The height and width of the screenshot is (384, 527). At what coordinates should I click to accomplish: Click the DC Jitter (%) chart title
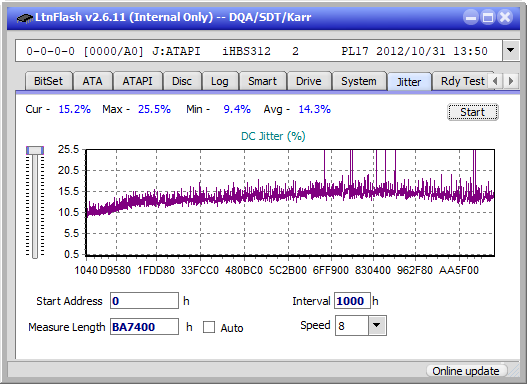coord(273,136)
